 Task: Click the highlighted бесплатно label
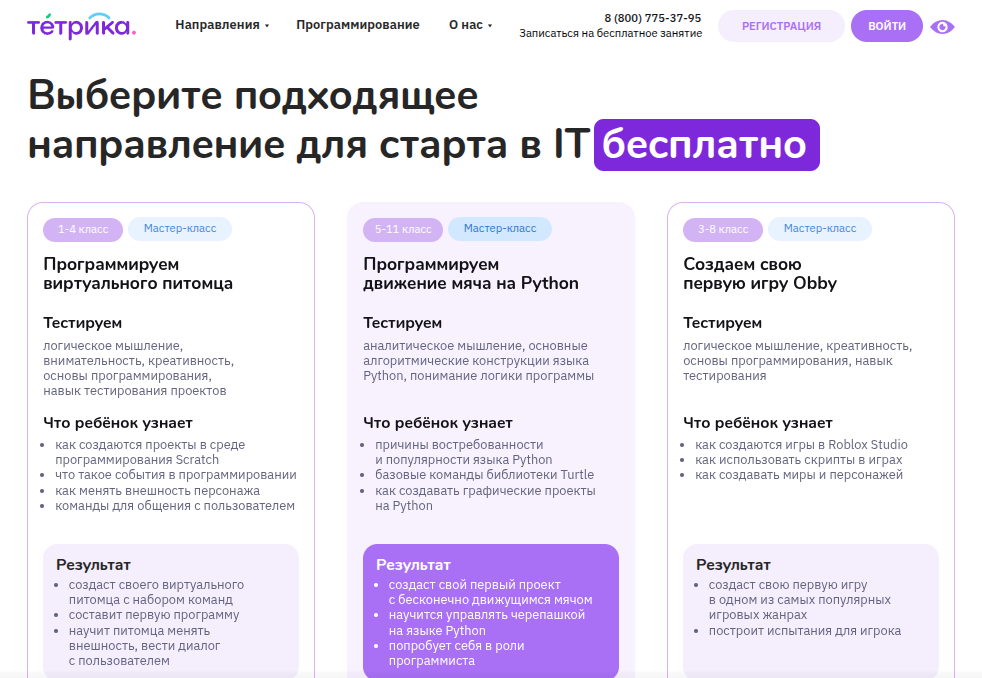coord(707,144)
